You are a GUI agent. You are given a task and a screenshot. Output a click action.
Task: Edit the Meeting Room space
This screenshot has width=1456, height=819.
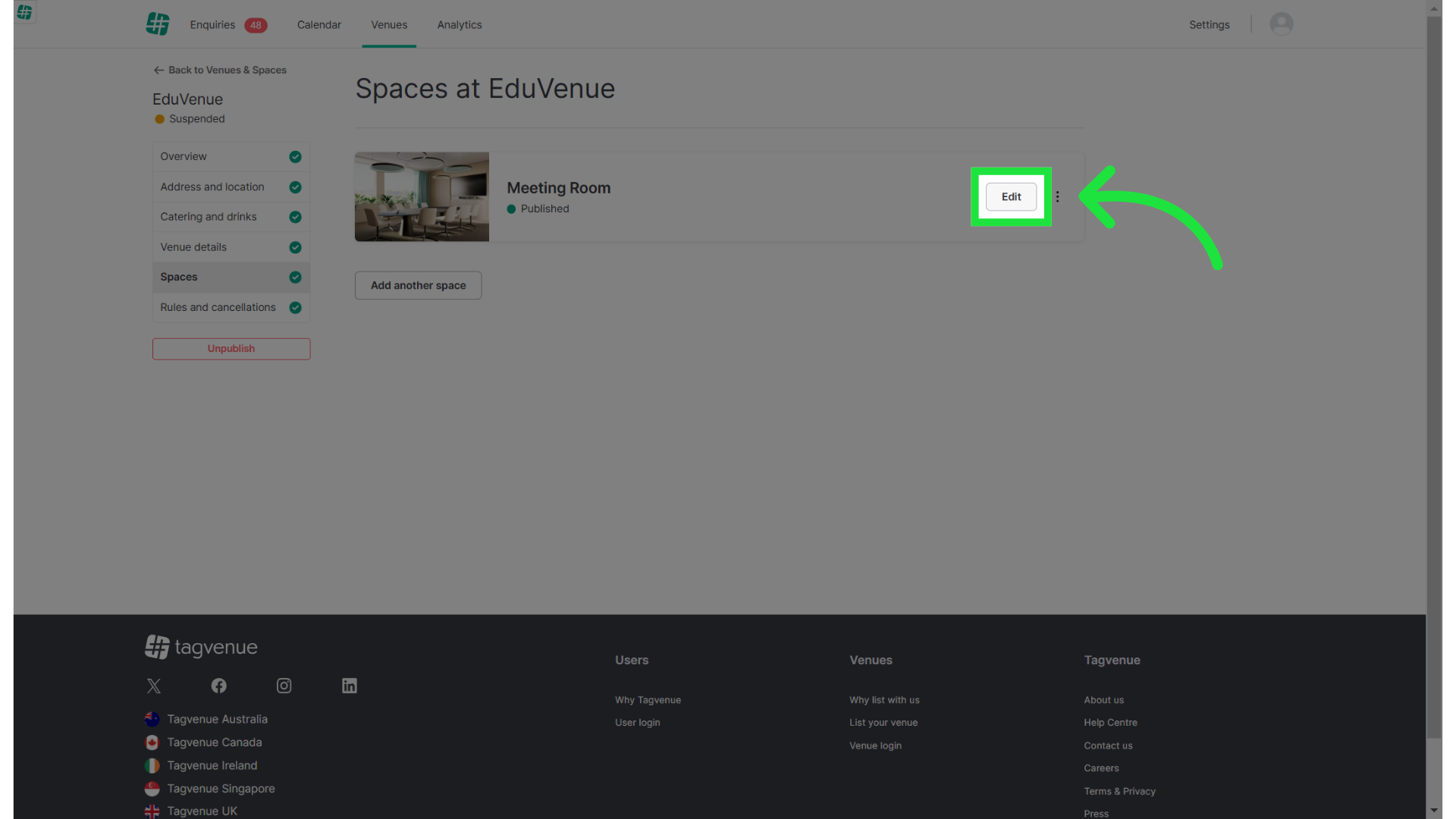1011,196
